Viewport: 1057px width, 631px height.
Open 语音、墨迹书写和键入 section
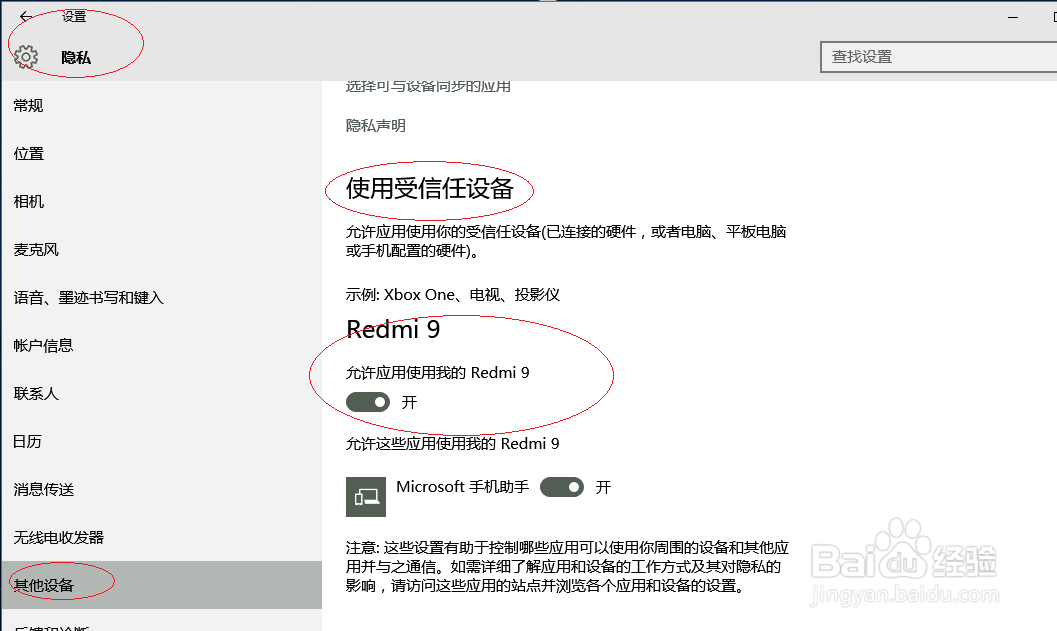coord(162,297)
